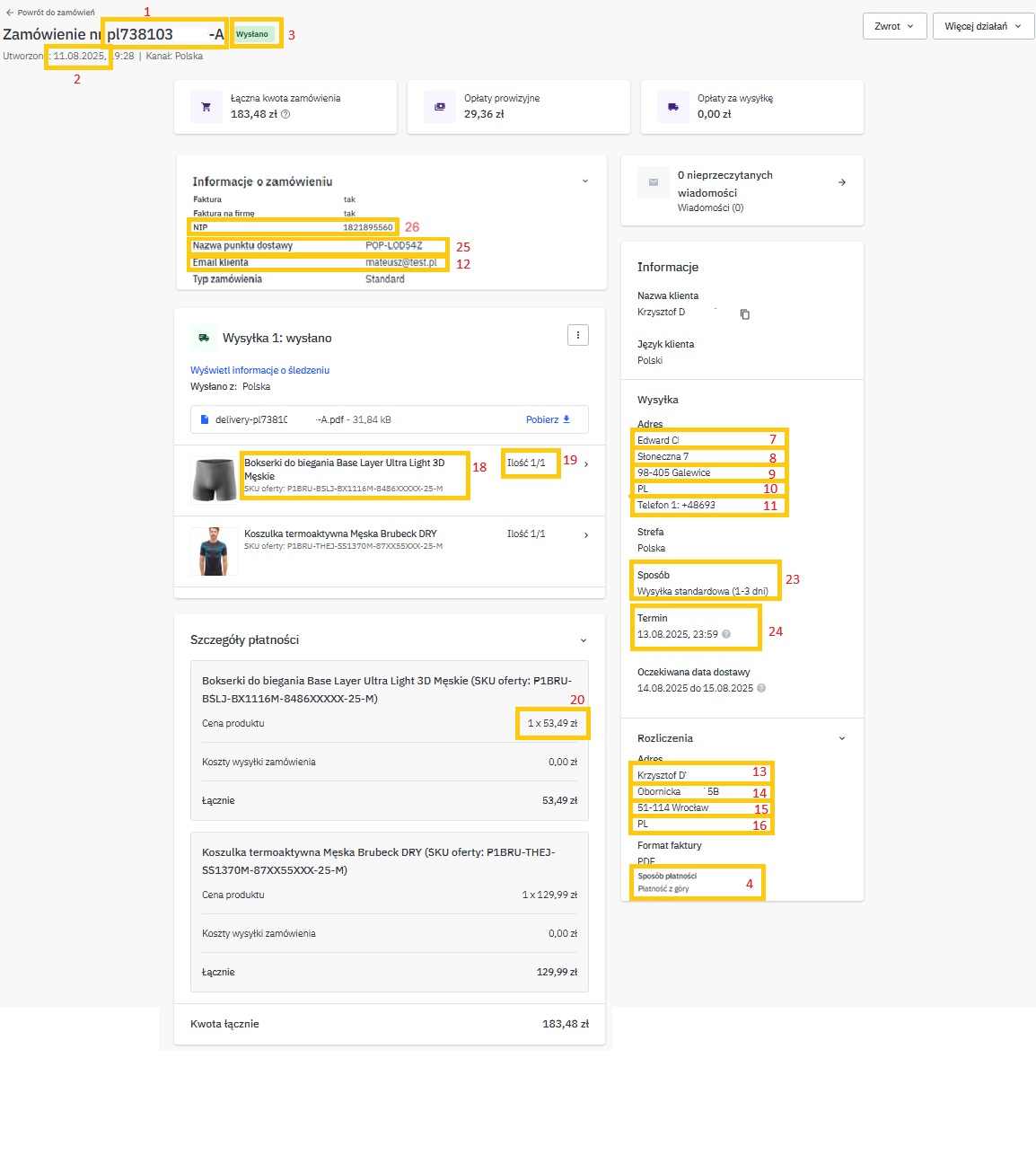Click Pobierz to download delivery PDF
The image size is (1036, 1164).
coord(542,419)
